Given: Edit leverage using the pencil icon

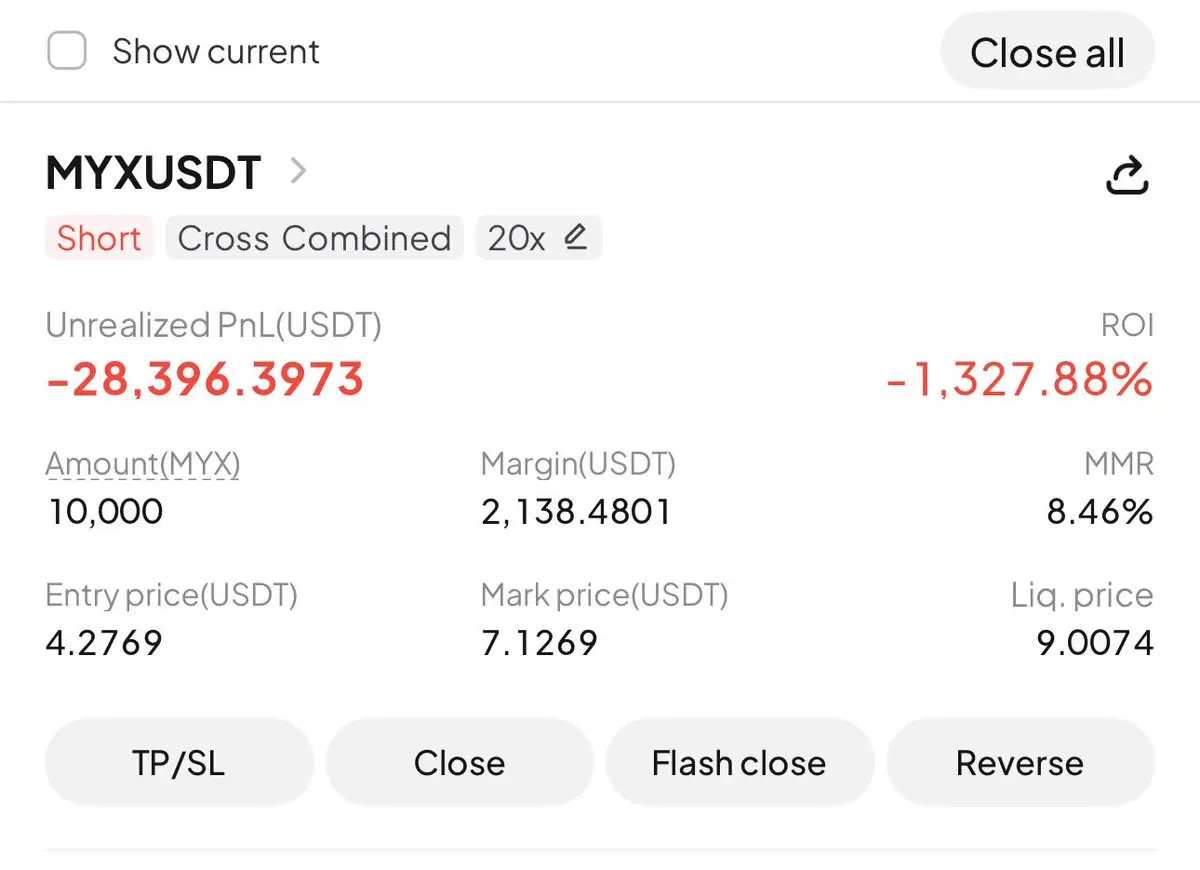Looking at the screenshot, I should [x=575, y=238].
